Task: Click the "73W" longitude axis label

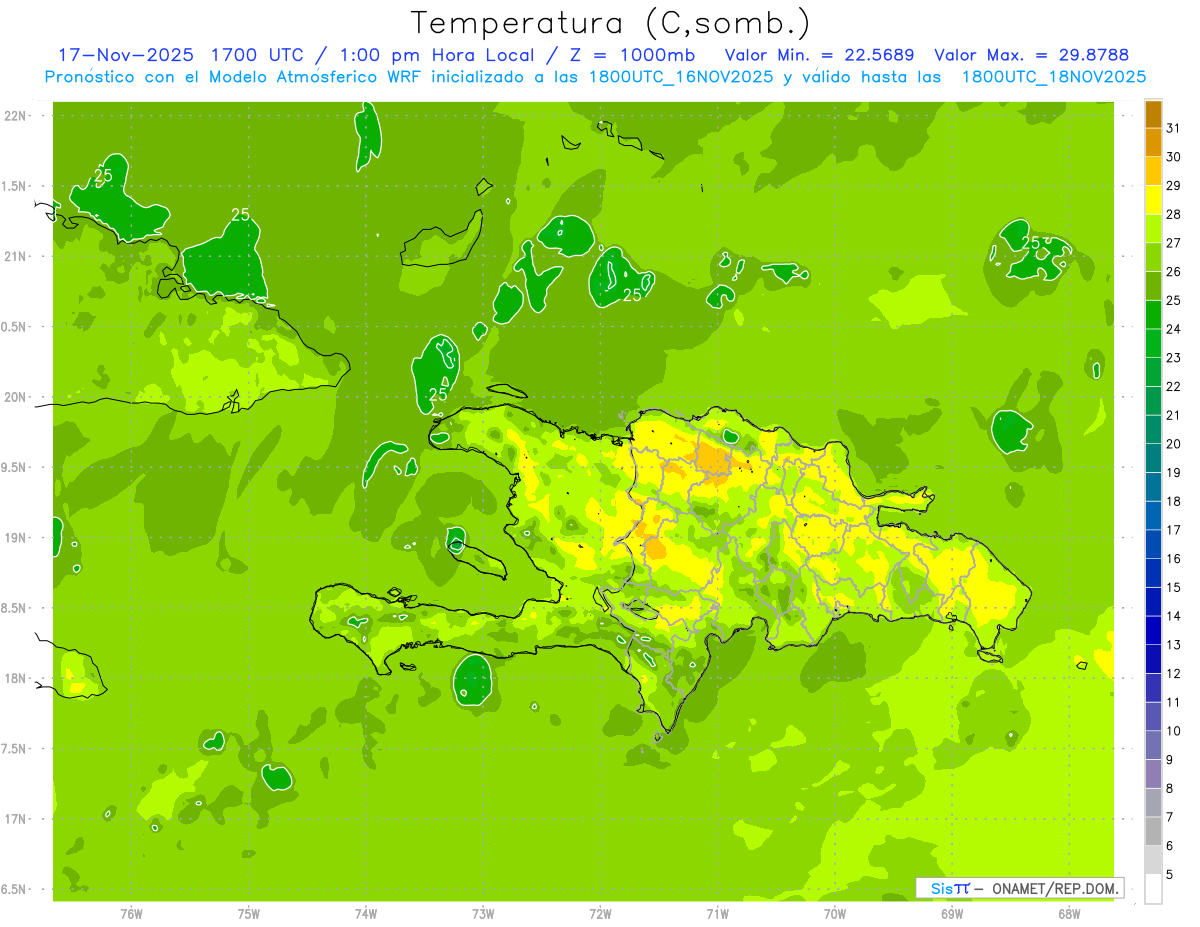Action: (x=483, y=913)
